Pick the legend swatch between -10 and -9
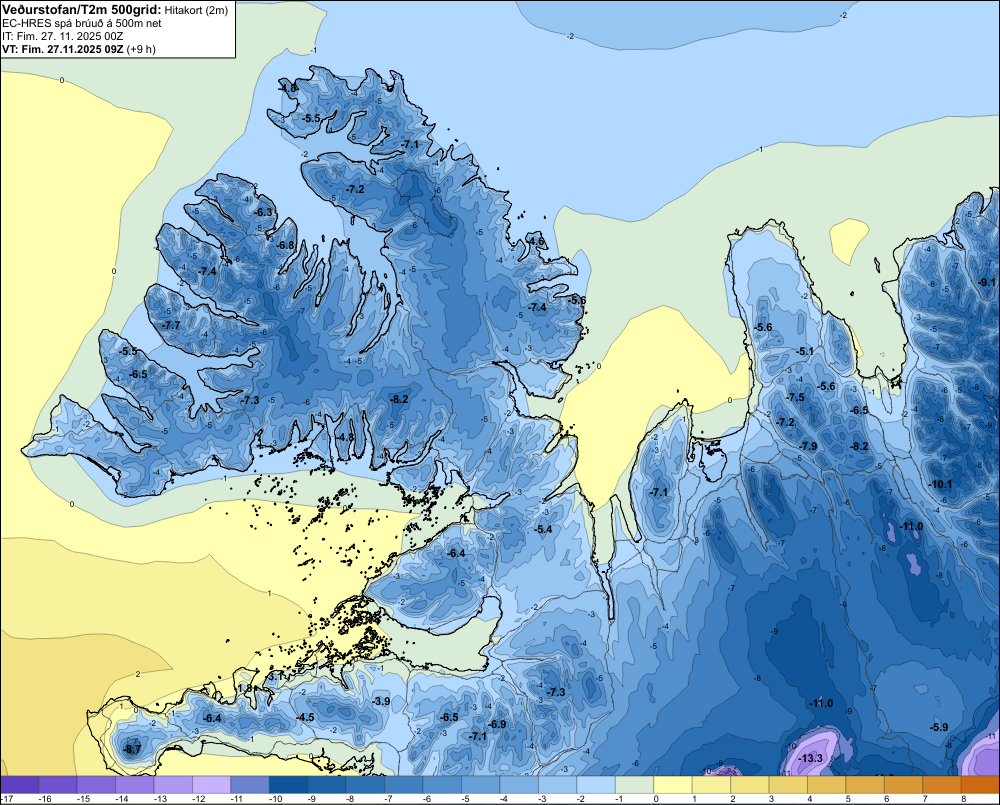The height and width of the screenshot is (805, 1000). (x=289, y=785)
